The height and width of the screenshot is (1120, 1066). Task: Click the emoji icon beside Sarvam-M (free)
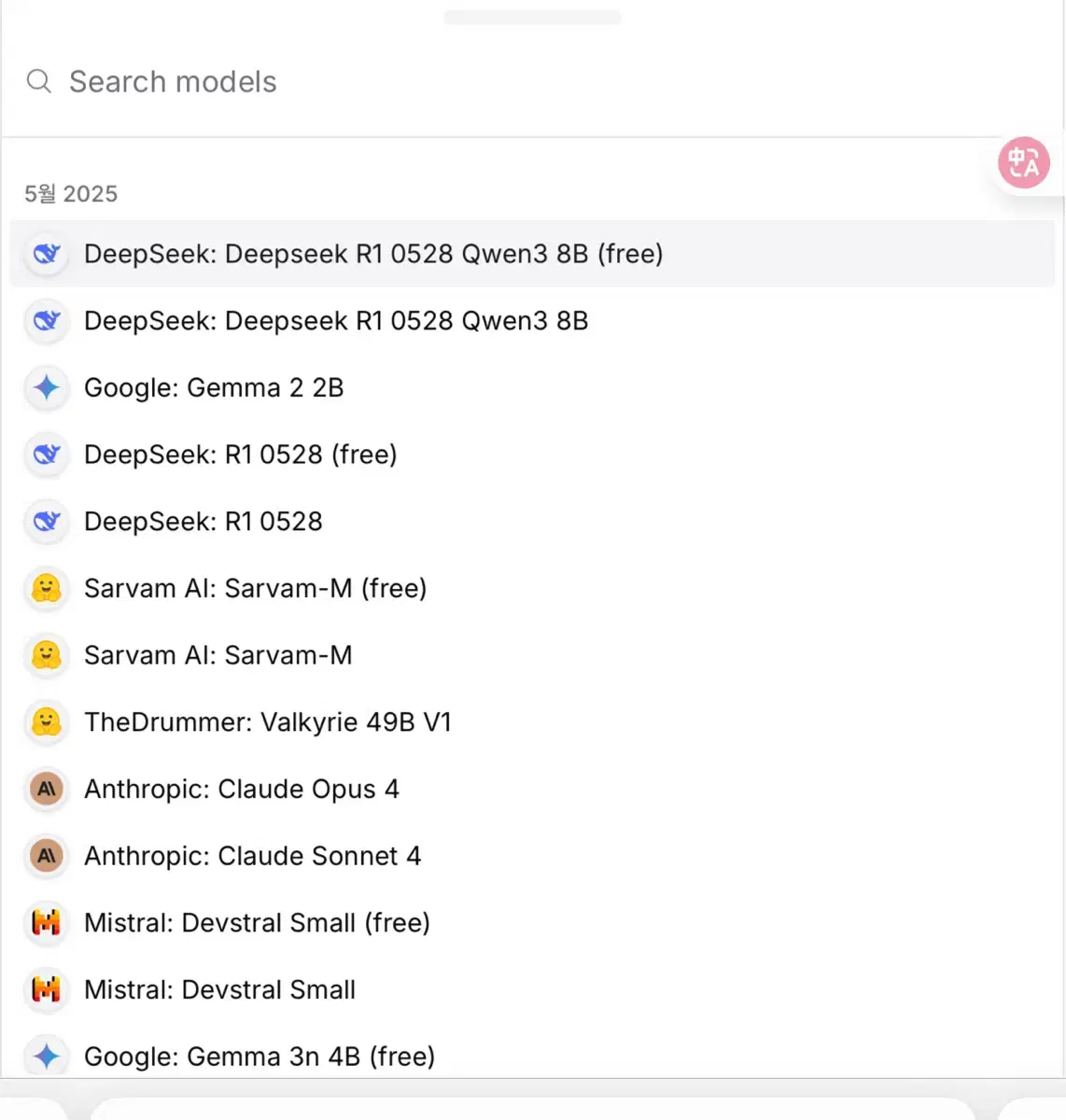click(47, 588)
